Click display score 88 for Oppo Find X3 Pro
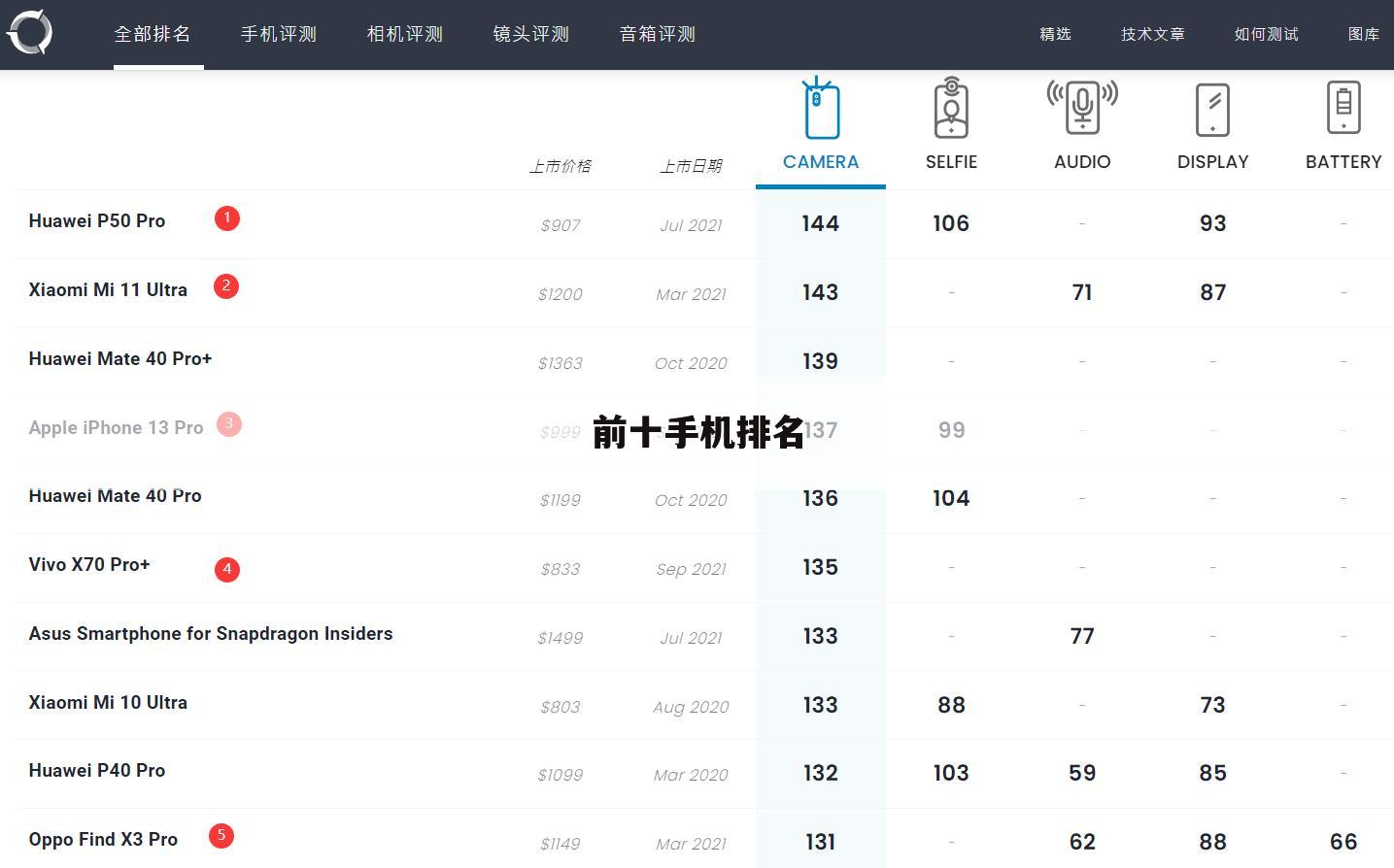 click(1212, 842)
